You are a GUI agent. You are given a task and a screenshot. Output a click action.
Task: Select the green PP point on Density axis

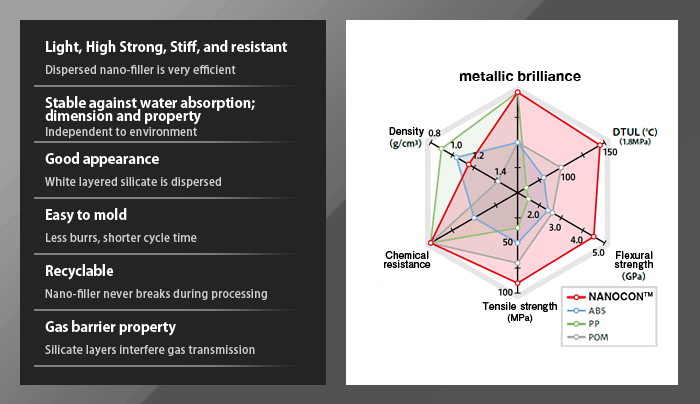pos(441,149)
